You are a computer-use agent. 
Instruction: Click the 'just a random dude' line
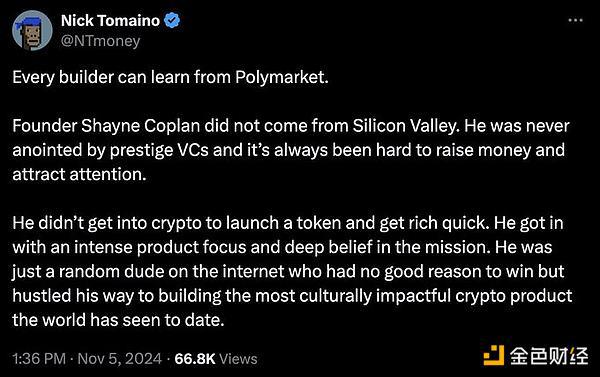[288, 271]
